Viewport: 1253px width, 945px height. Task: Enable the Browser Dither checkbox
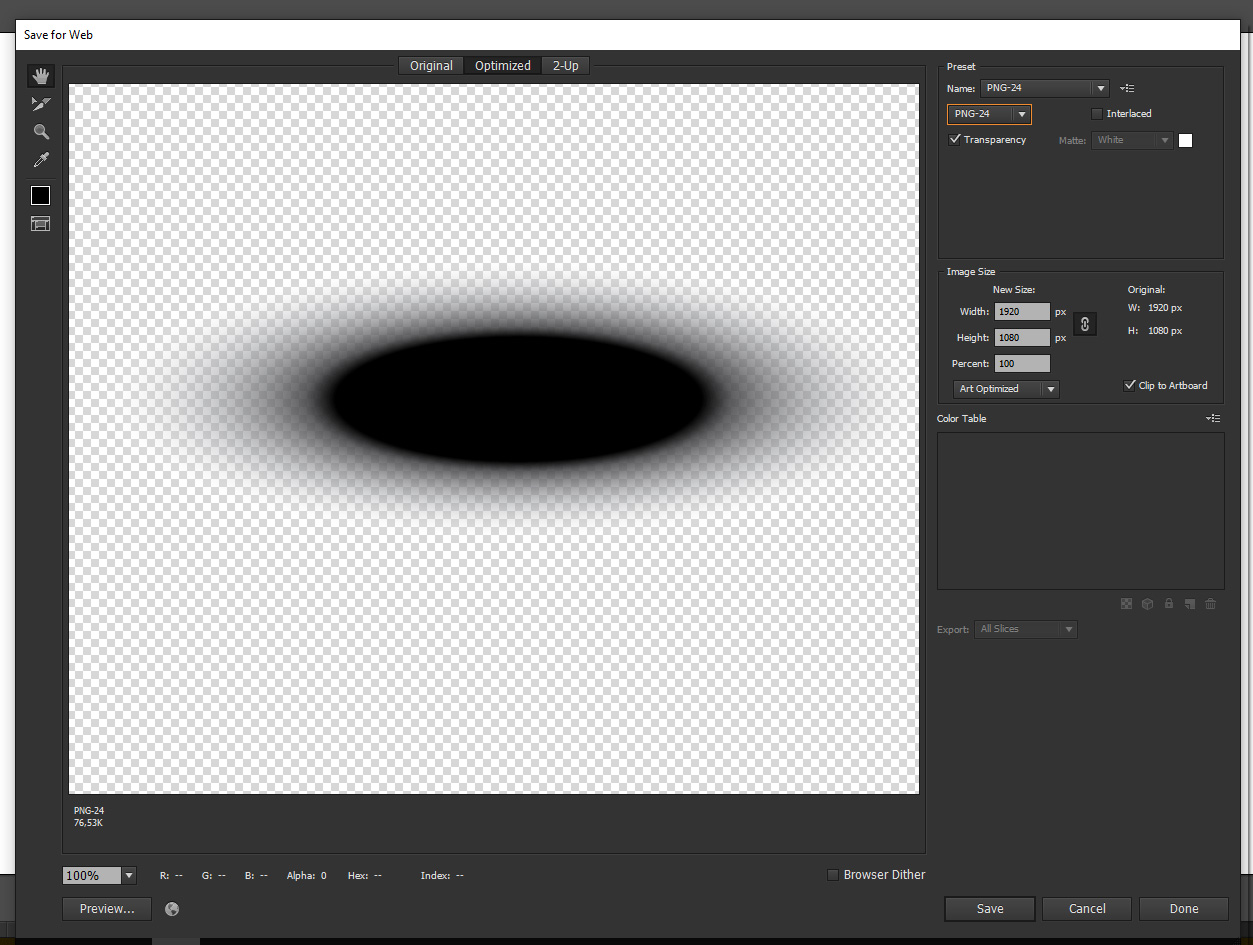click(x=833, y=875)
